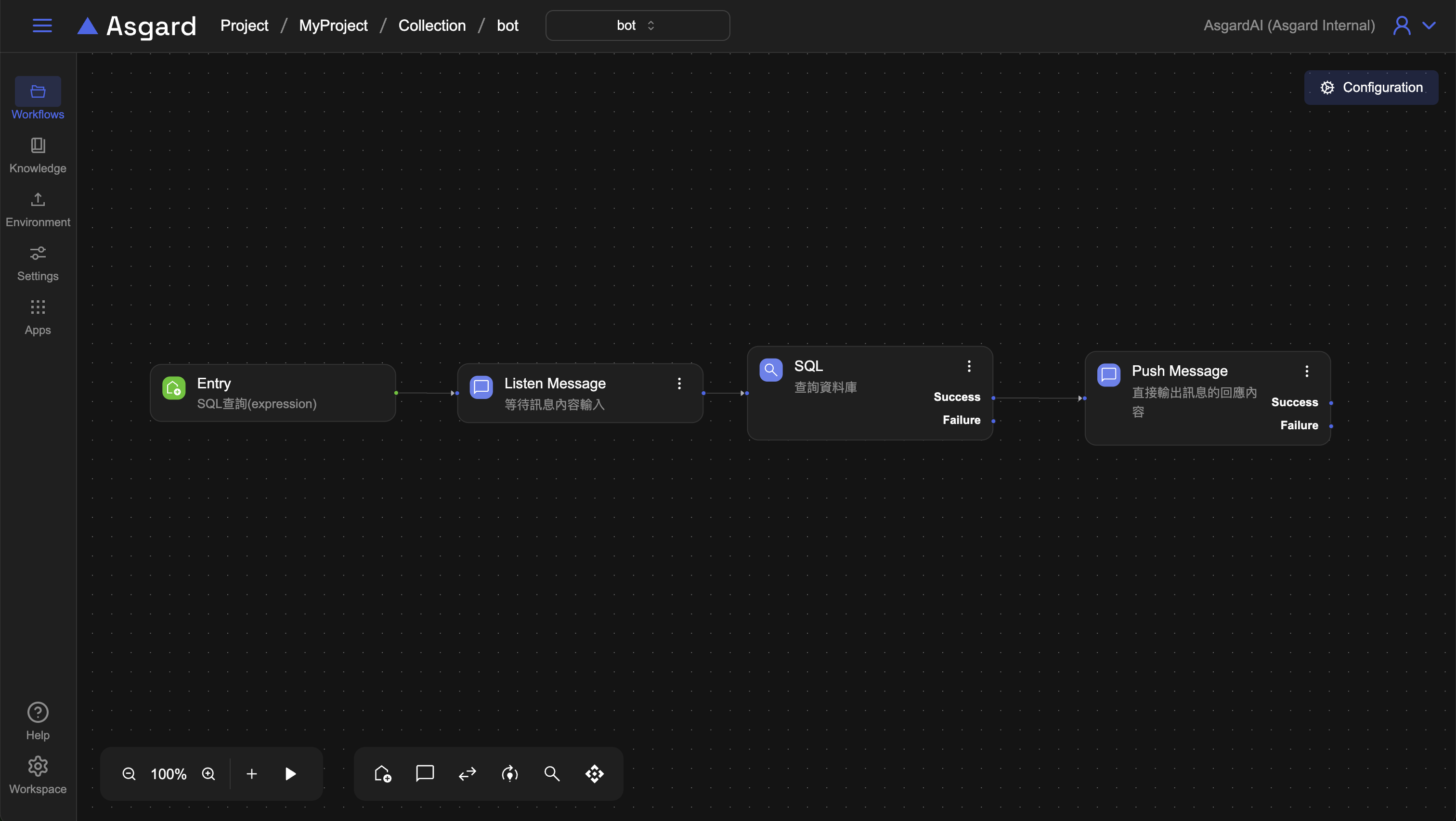Zoom in on the workflow canvas

(x=208, y=773)
